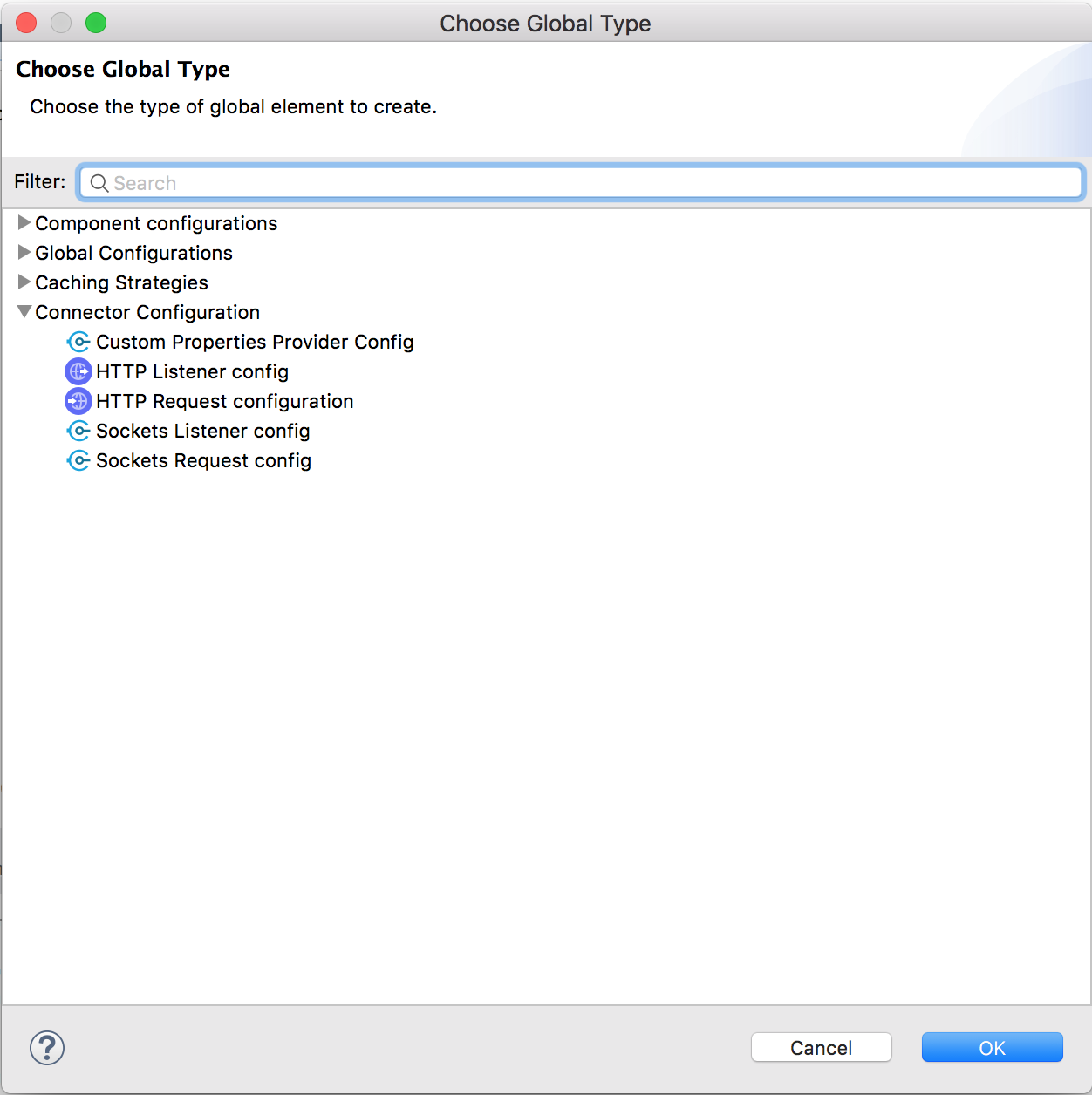This screenshot has height=1095, width=1092.
Task: Click the Sockets Request config icon
Action: point(78,460)
